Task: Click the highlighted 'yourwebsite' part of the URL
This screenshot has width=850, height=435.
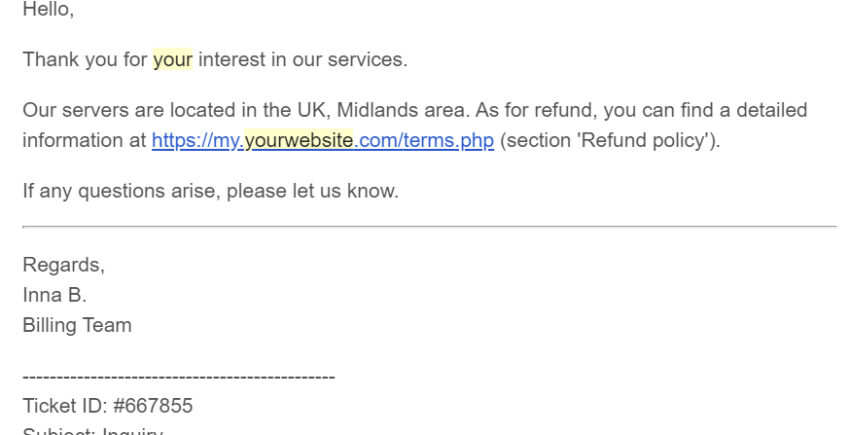Action: pyautogui.click(x=299, y=140)
